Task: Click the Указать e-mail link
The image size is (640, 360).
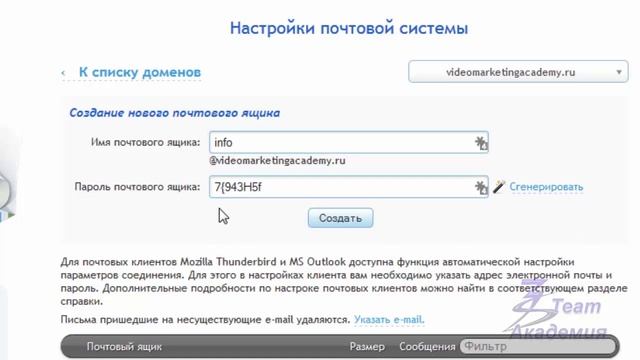Action: [x=389, y=320]
